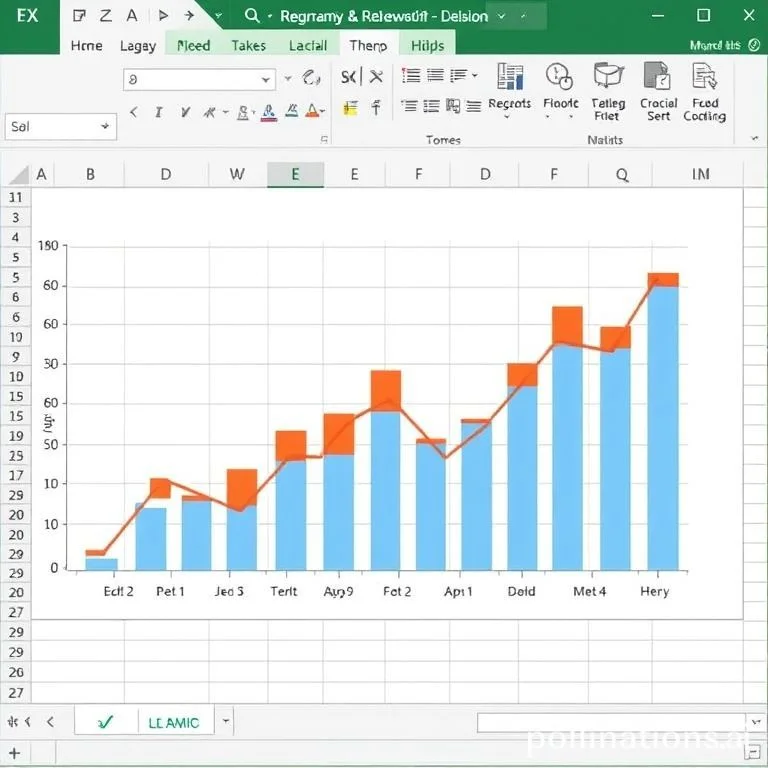
Task: Click the search magnifier in title bar
Action: [x=252, y=16]
